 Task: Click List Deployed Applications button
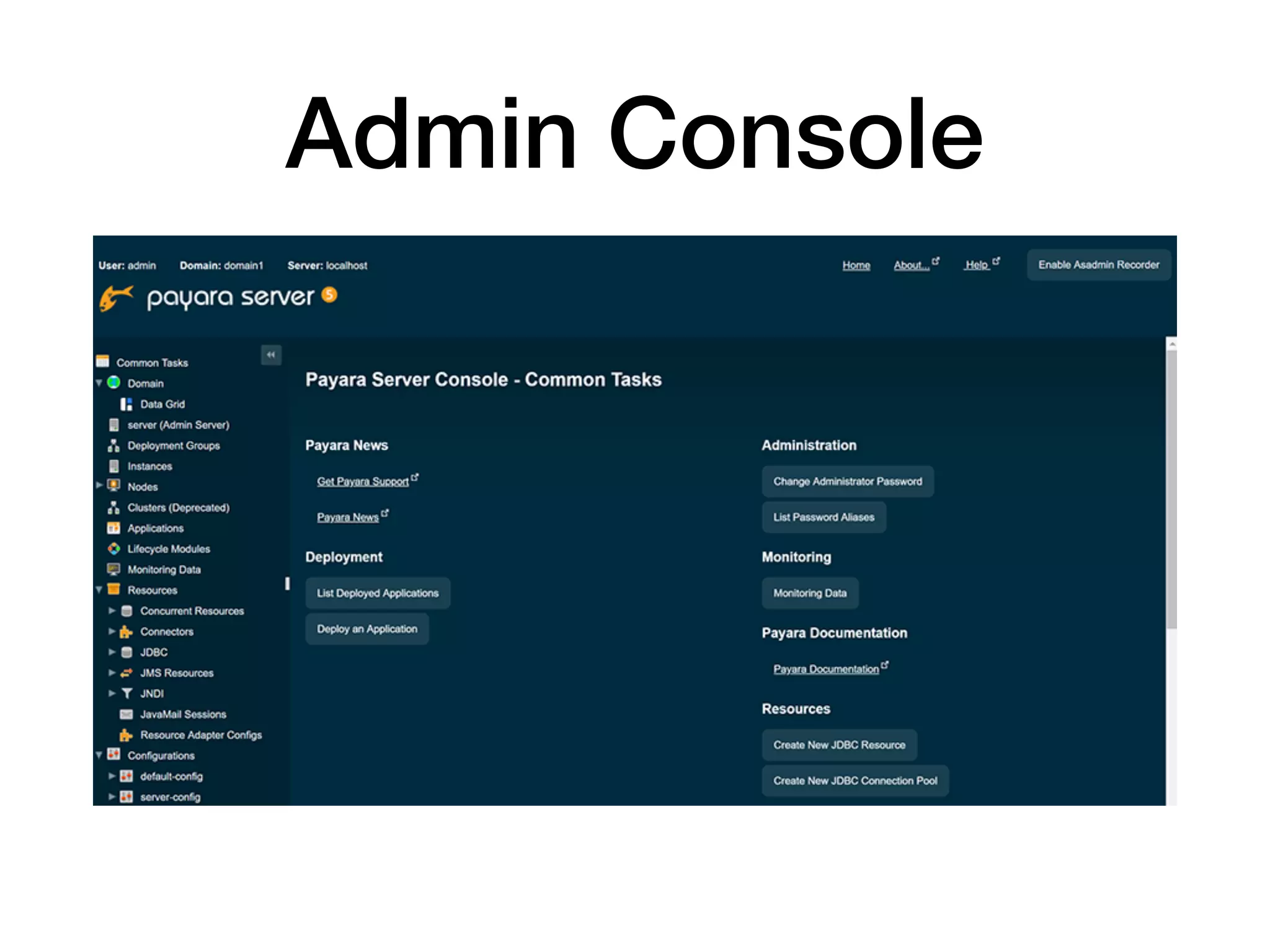pyautogui.click(x=378, y=593)
